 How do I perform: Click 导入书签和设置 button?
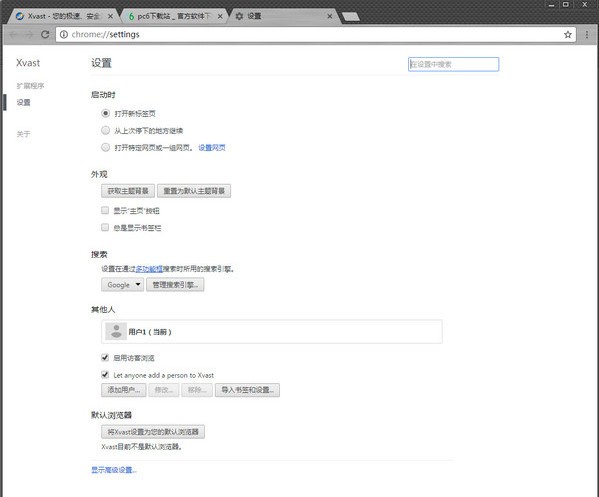248,390
